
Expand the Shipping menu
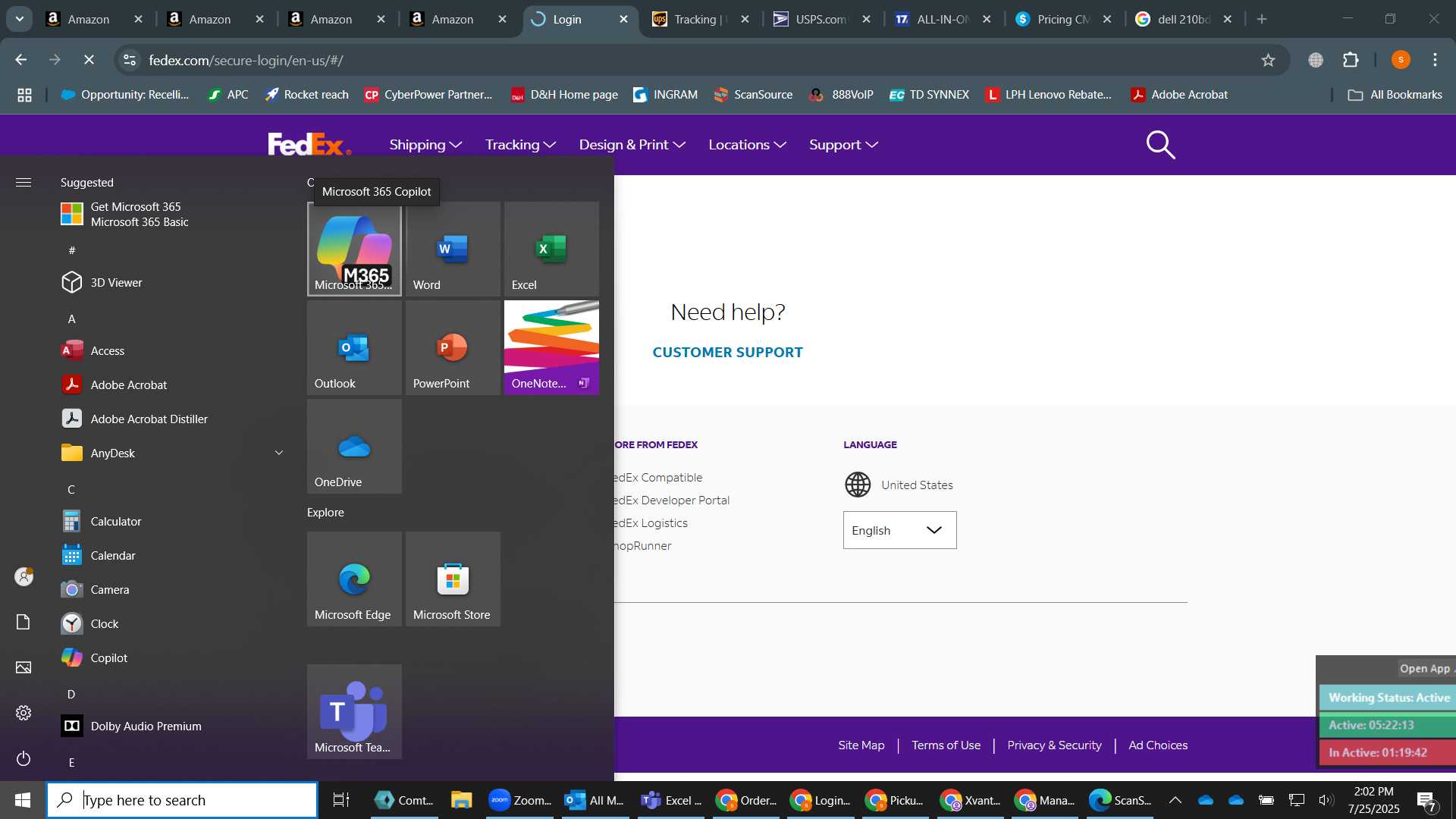(425, 144)
